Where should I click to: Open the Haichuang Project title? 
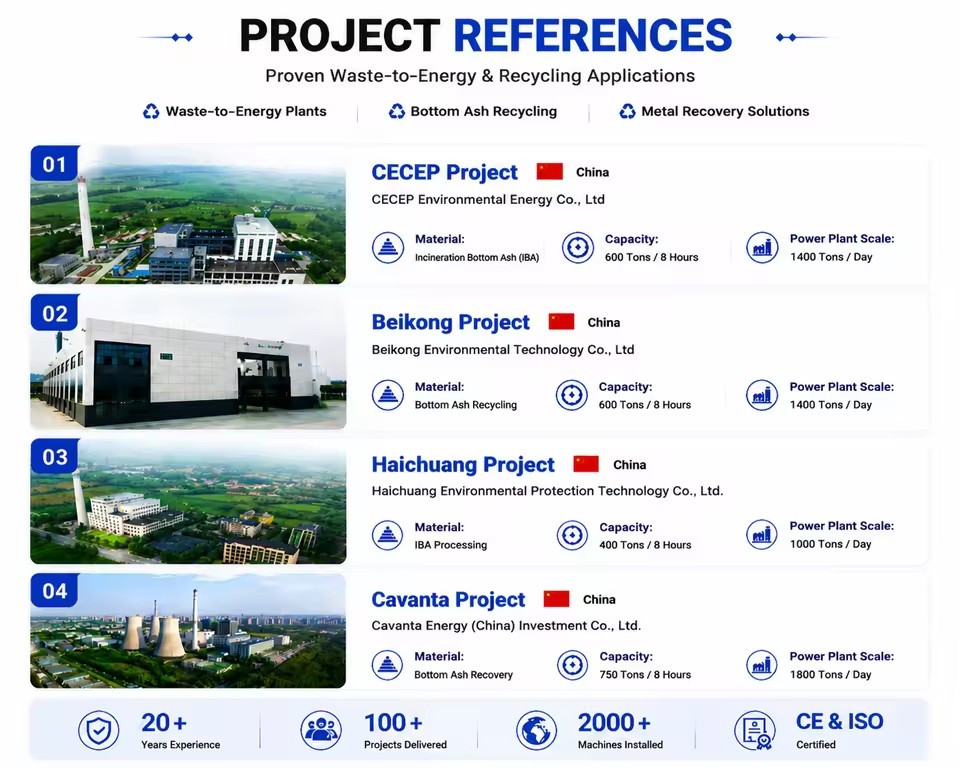tap(463, 464)
